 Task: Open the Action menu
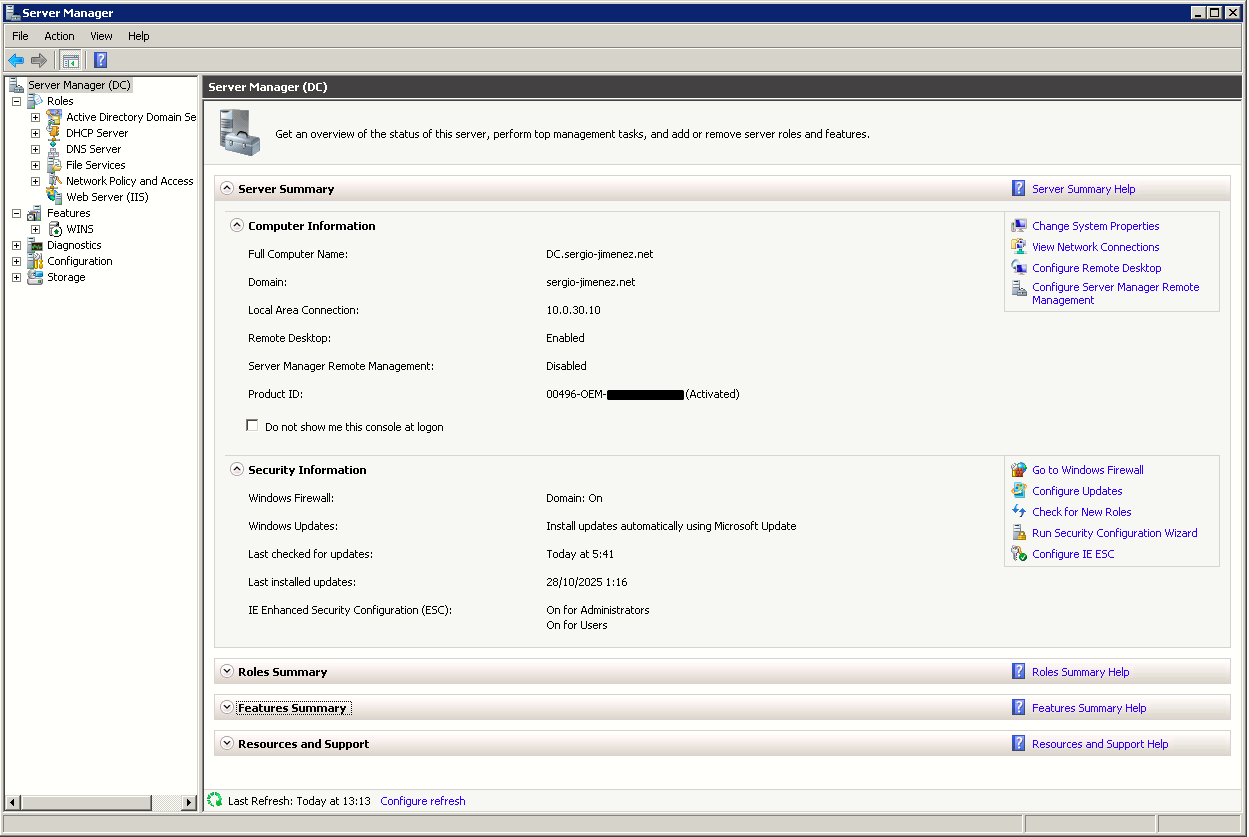[x=59, y=36]
